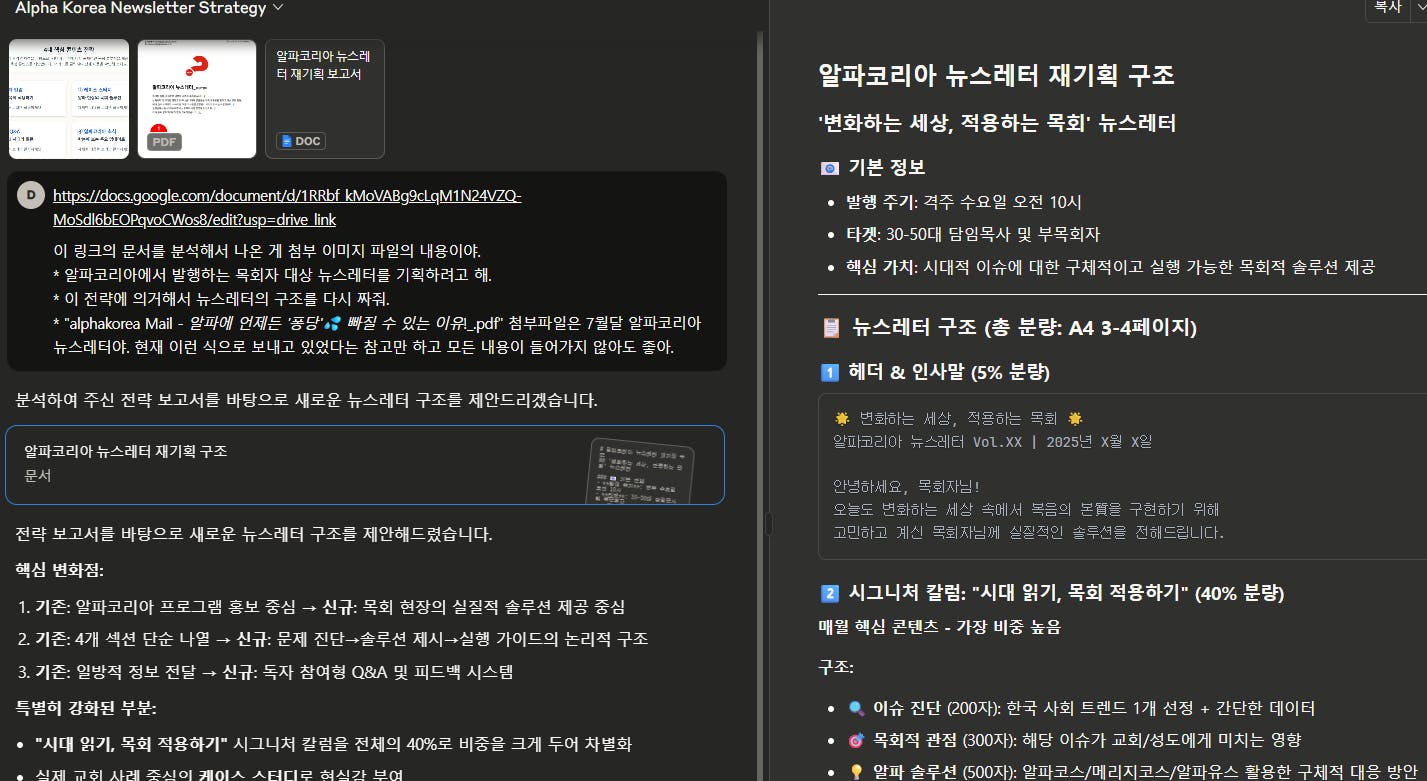Click the 시그니처 칼럼 (40% 분량) heading

coord(1066,593)
